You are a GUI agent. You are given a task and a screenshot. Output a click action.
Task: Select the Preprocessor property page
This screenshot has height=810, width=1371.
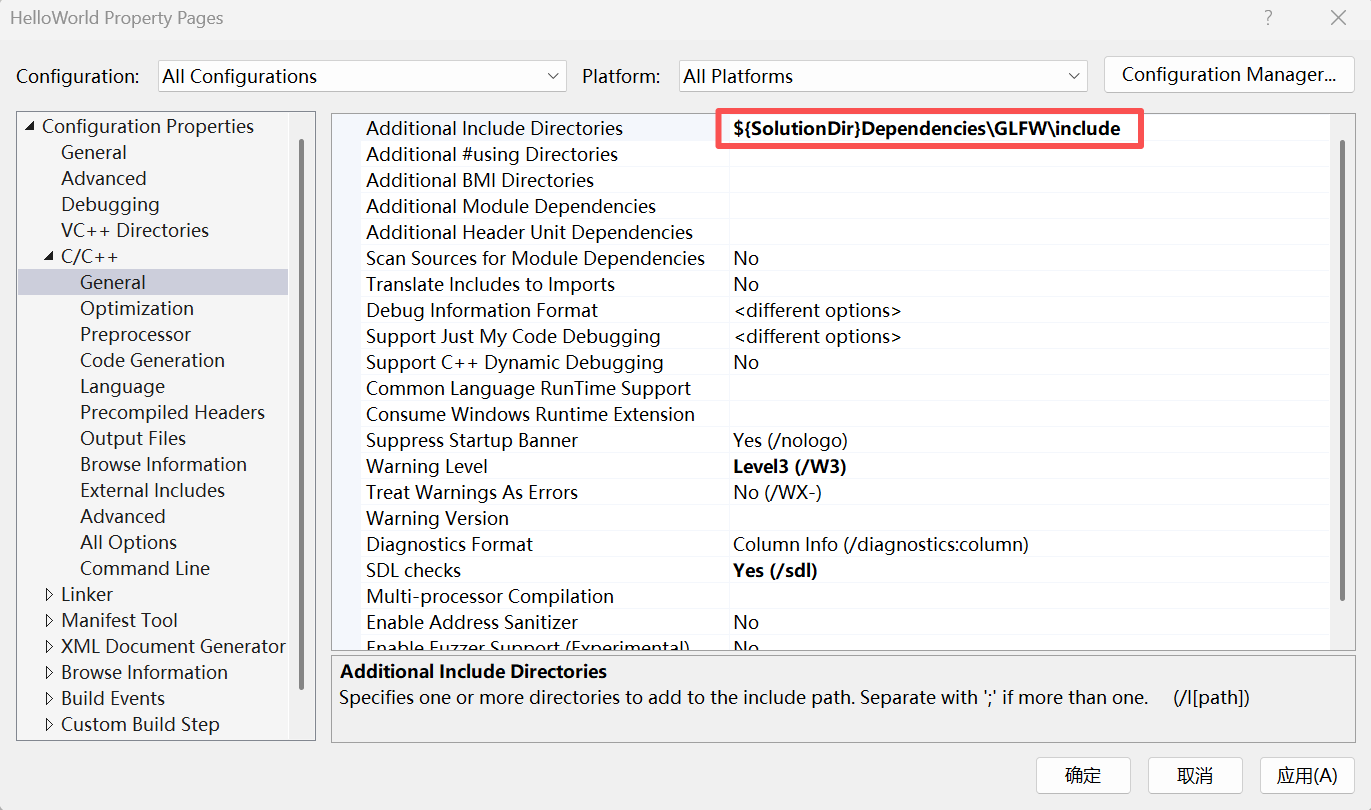pyautogui.click(x=135, y=335)
